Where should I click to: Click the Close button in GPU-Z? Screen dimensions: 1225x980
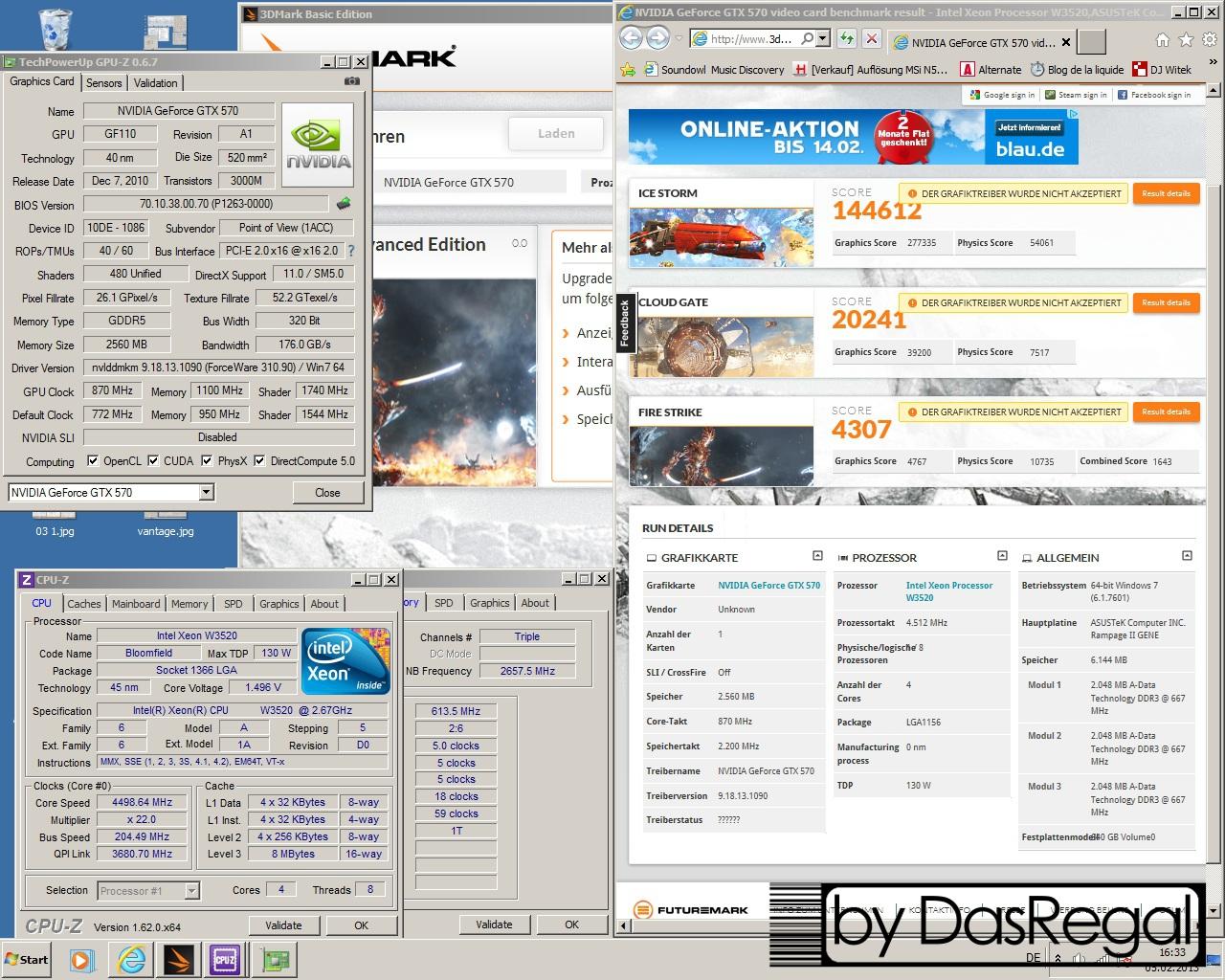(327, 493)
